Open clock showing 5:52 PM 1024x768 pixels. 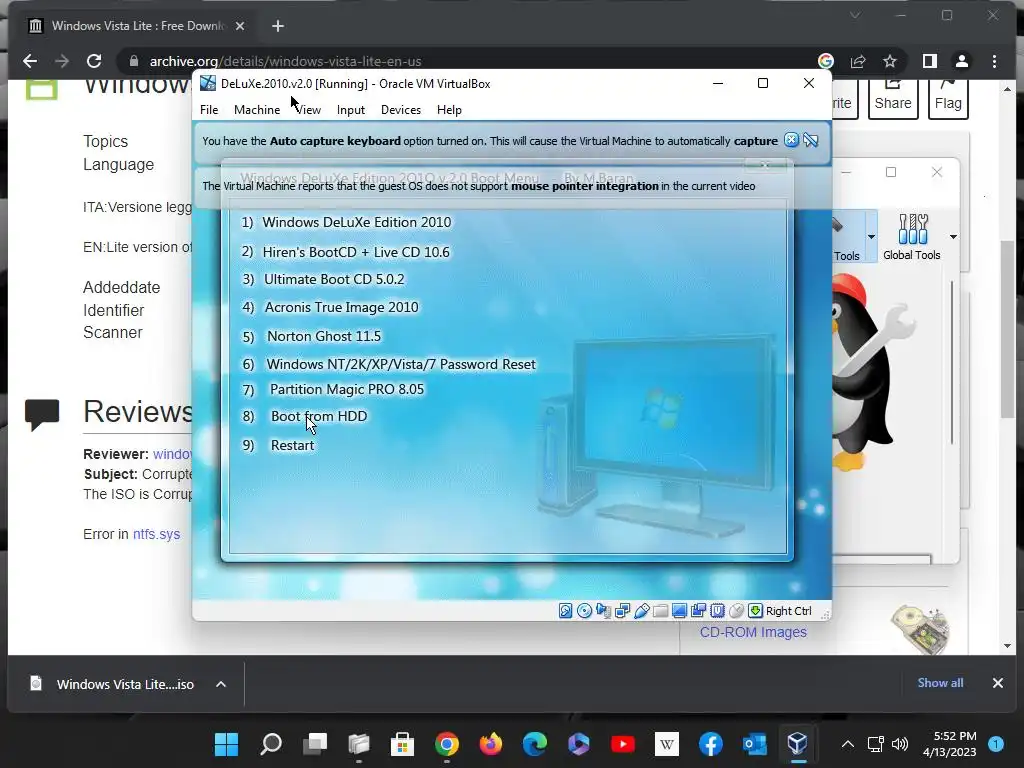[950, 744]
